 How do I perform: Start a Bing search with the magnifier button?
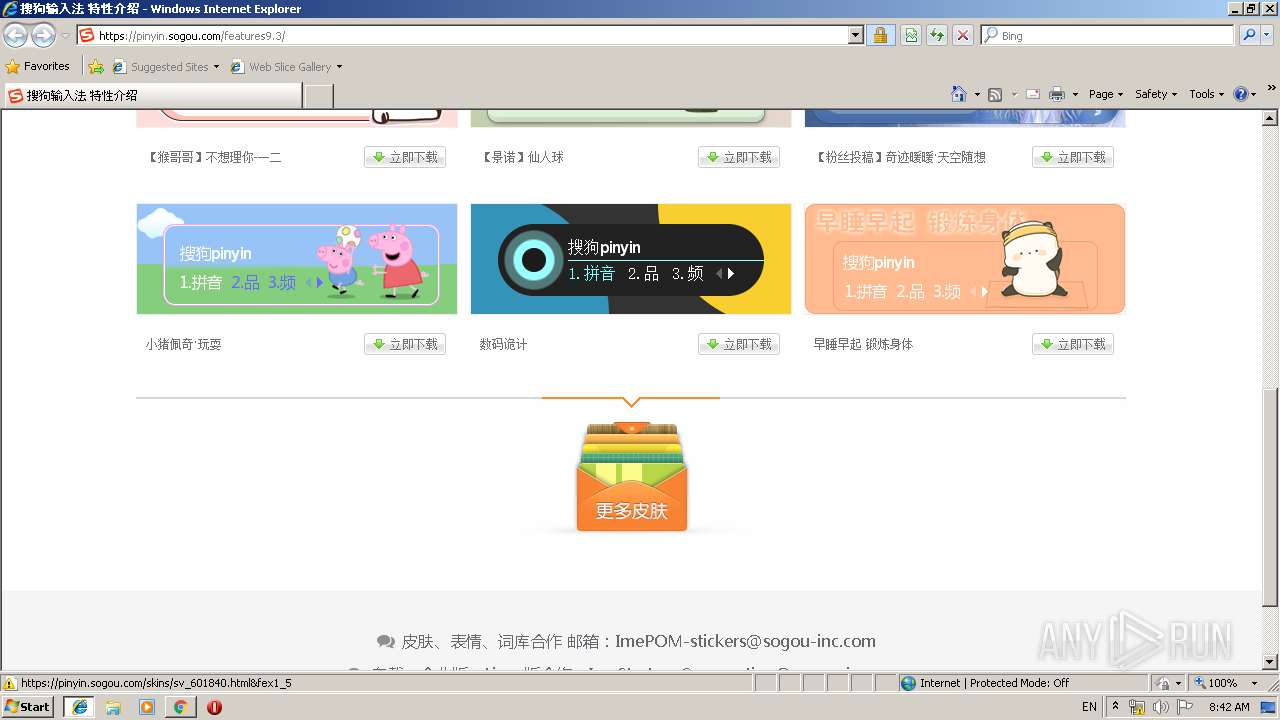[1249, 35]
